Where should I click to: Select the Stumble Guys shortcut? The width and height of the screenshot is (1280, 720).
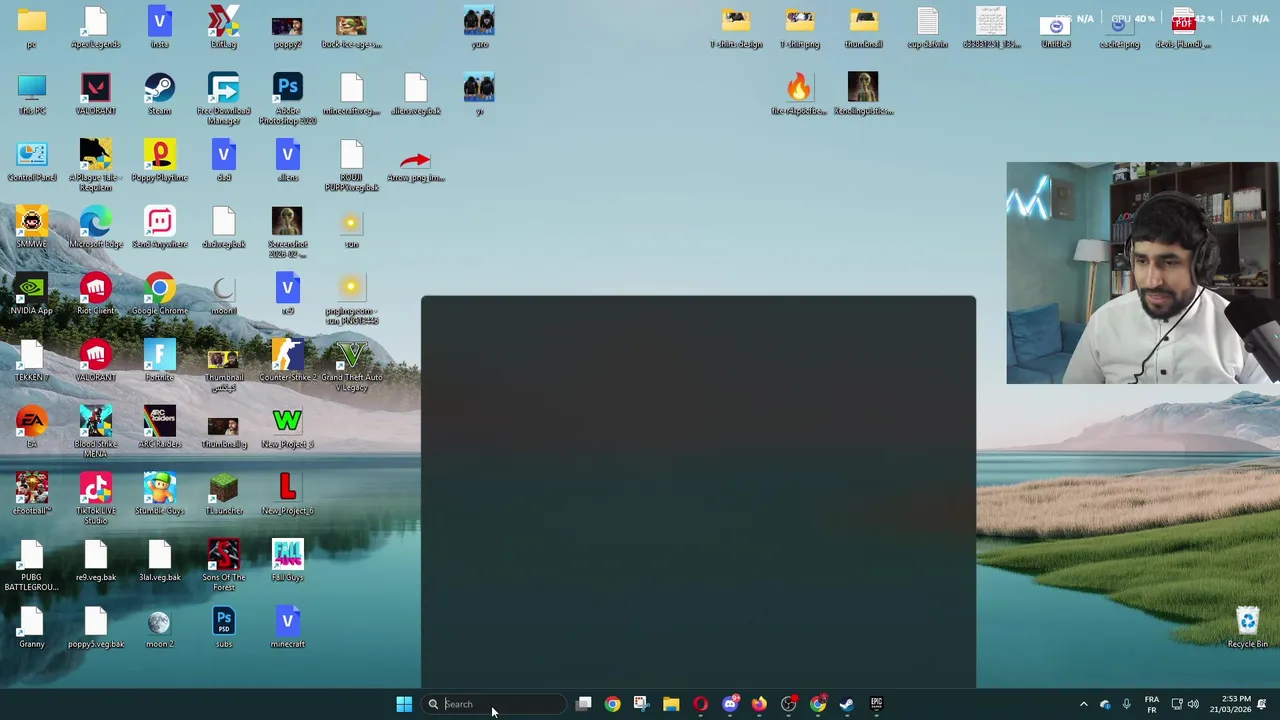159,494
